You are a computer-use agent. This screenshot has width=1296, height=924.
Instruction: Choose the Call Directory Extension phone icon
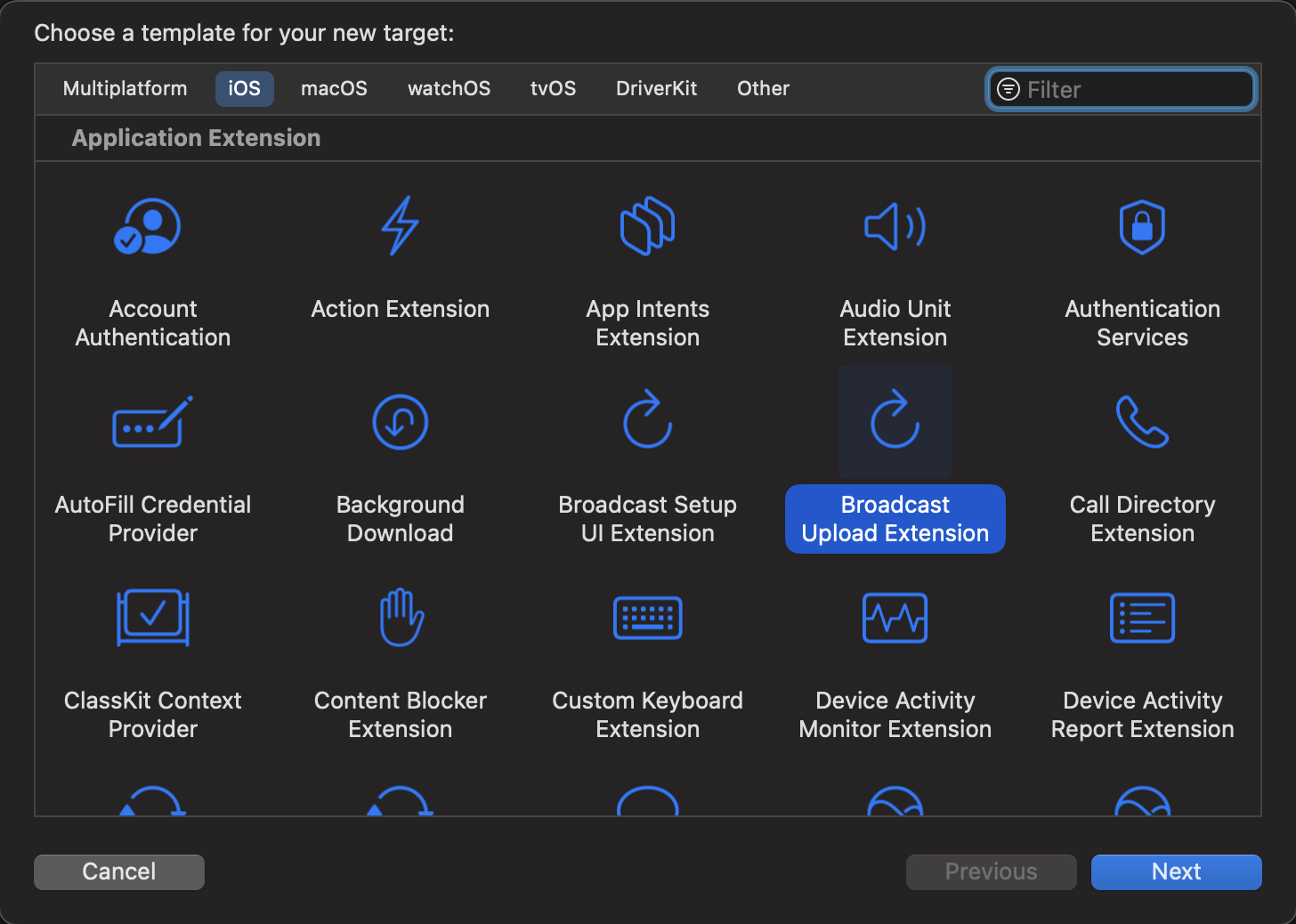point(1142,422)
